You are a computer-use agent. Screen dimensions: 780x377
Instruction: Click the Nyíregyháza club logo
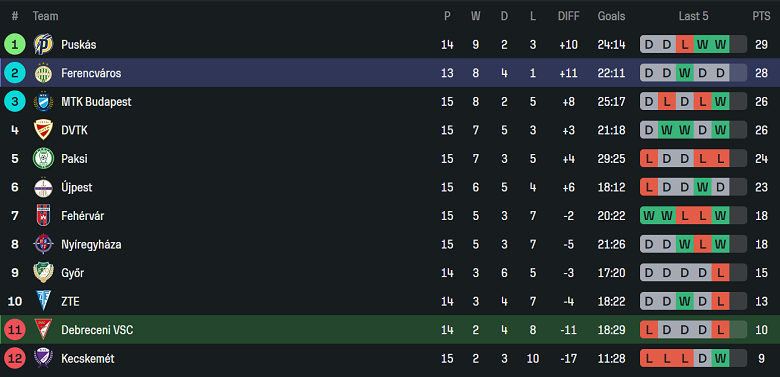[43, 245]
